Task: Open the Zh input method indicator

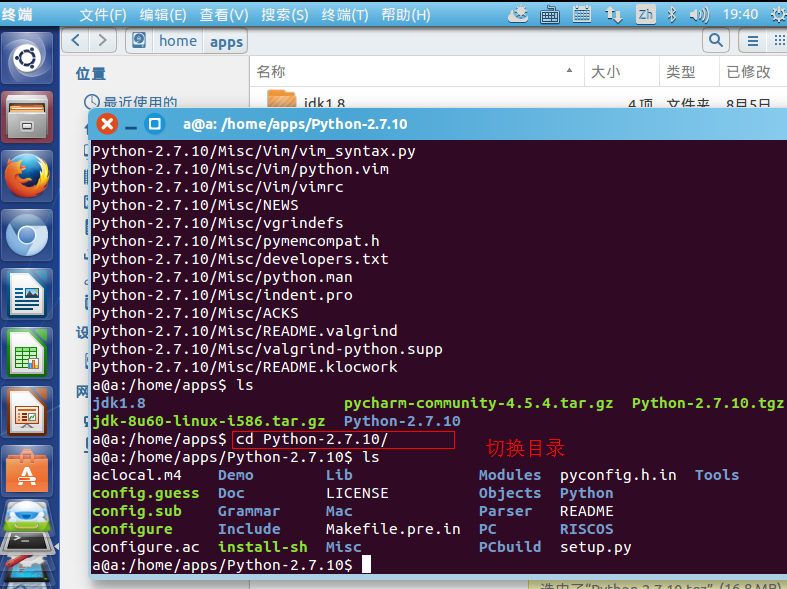Action: pos(645,15)
